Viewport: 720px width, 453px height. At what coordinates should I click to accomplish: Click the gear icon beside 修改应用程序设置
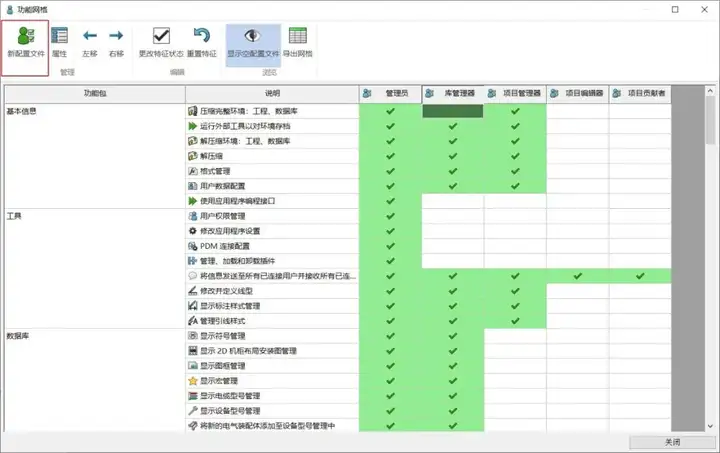(x=193, y=231)
